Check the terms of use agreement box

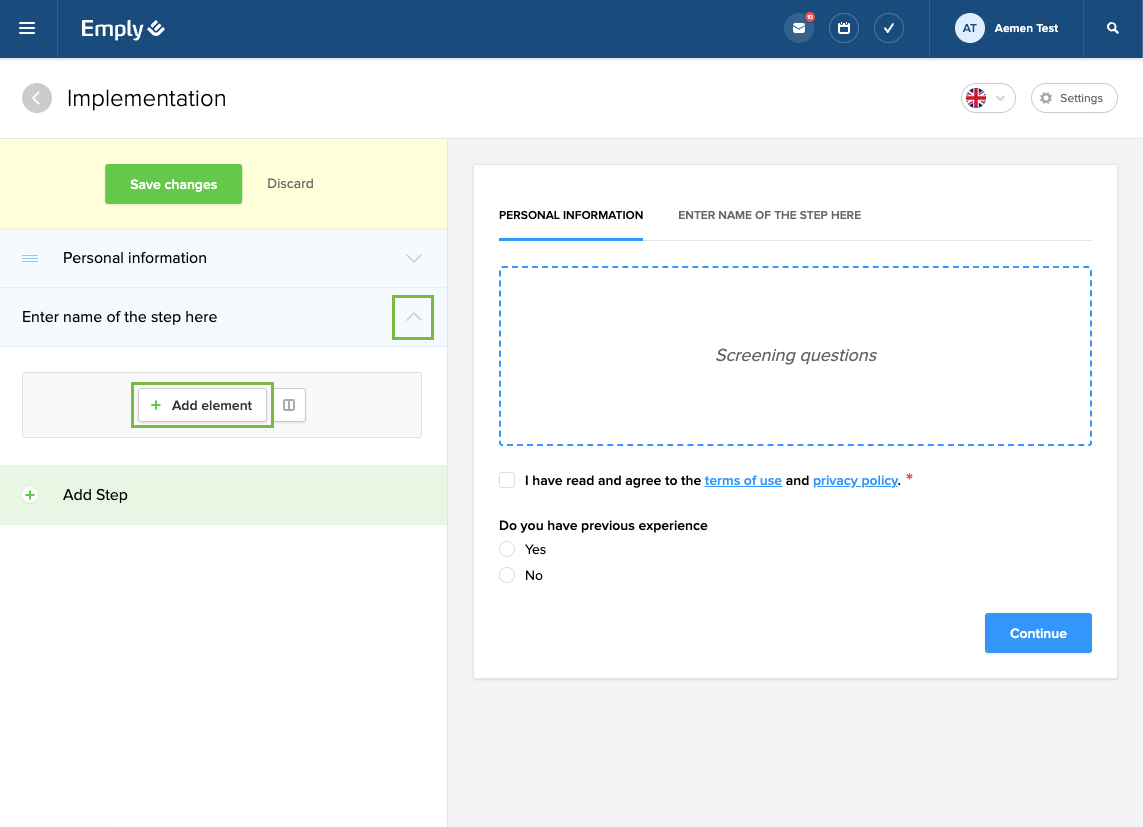(507, 480)
